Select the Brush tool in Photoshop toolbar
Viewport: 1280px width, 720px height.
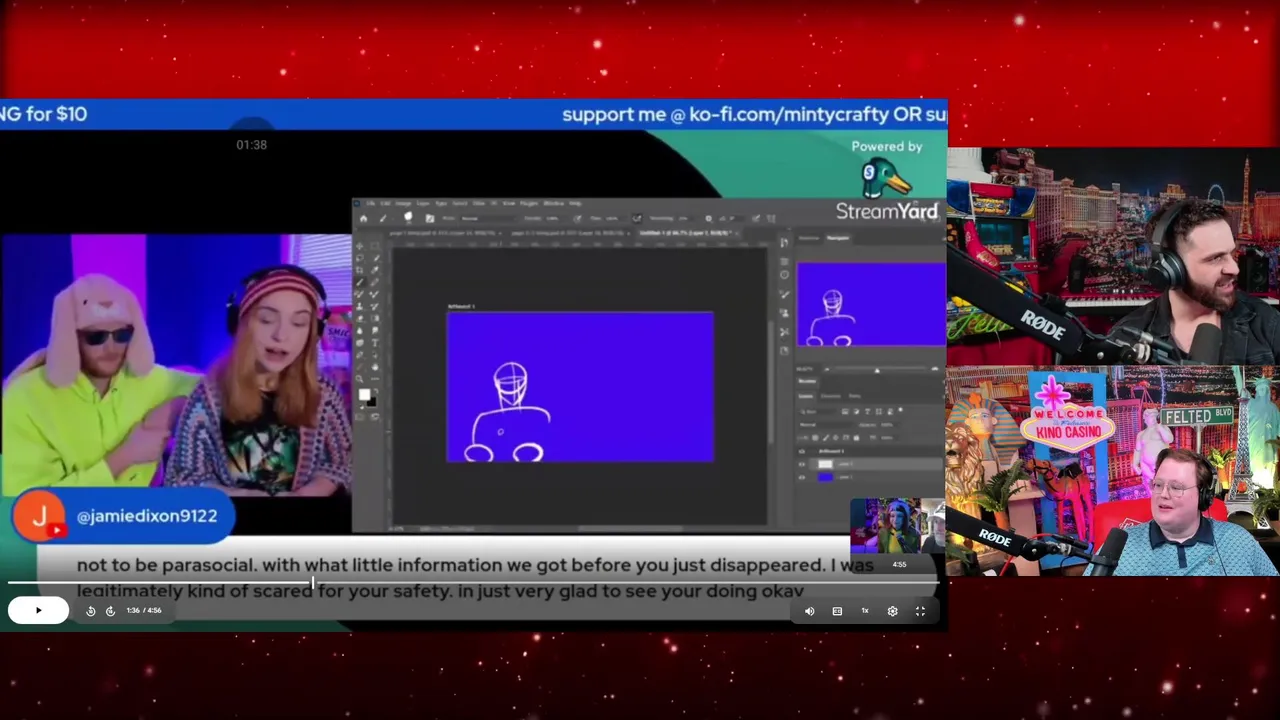point(360,283)
